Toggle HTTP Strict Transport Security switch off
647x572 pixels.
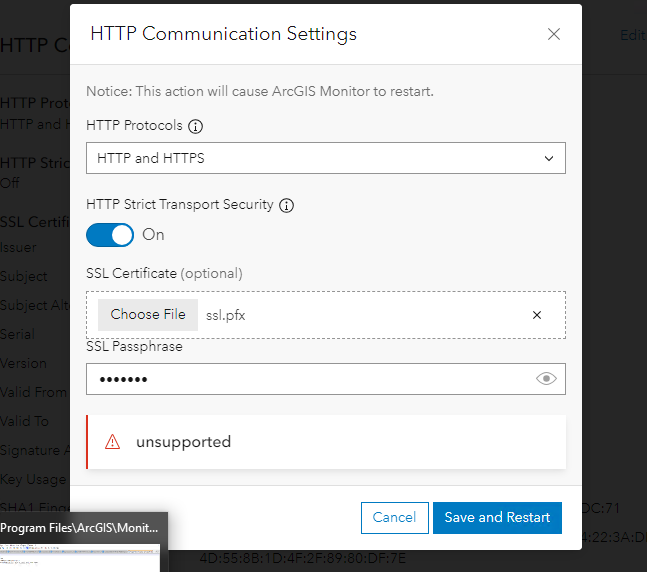tap(110, 235)
